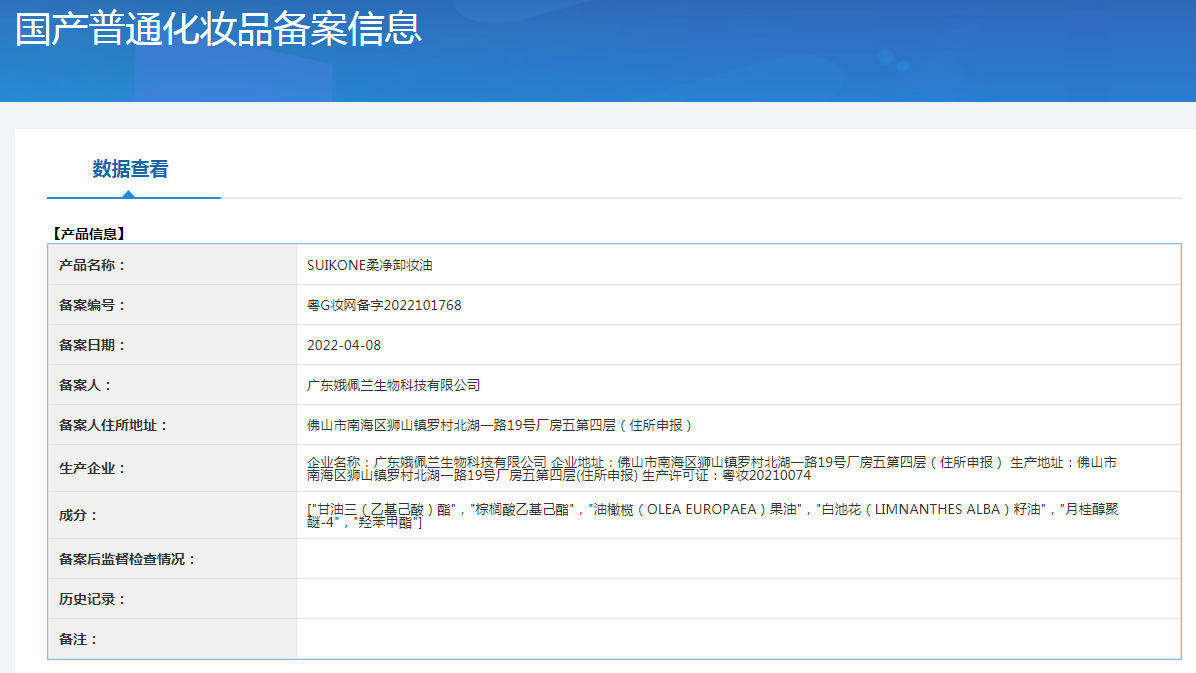Click the 历史记录 label

(92, 600)
